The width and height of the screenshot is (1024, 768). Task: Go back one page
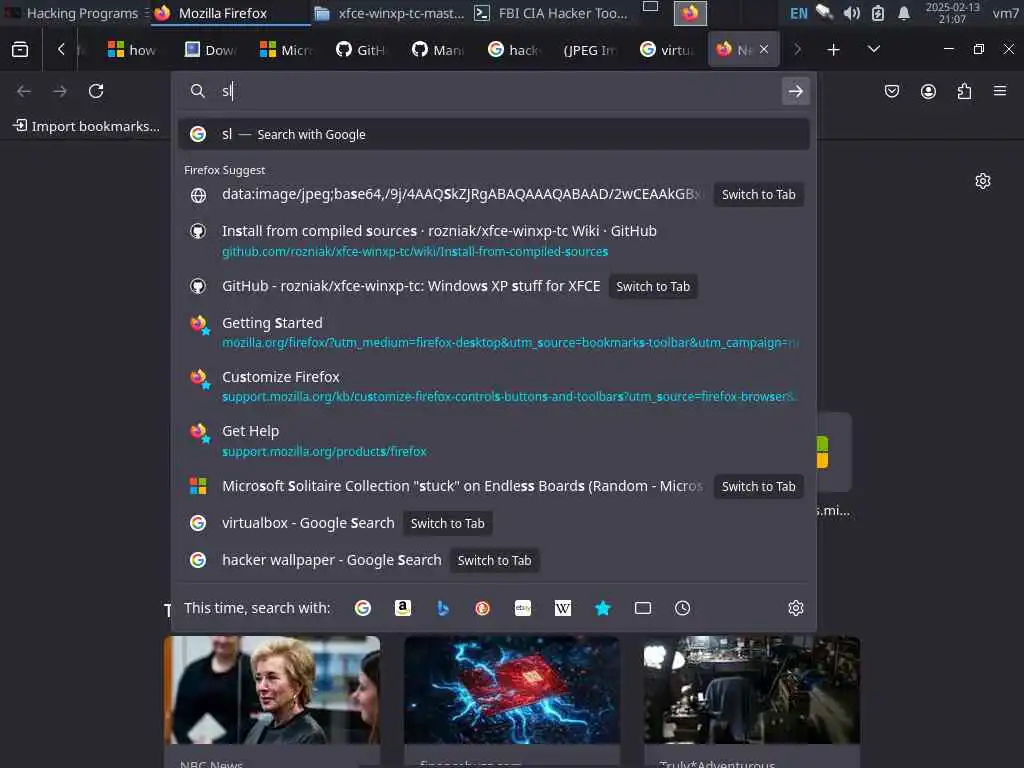click(24, 91)
